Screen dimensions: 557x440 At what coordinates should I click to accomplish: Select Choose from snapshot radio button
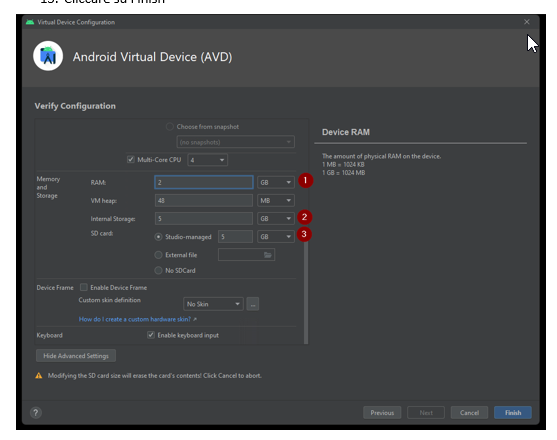170,127
